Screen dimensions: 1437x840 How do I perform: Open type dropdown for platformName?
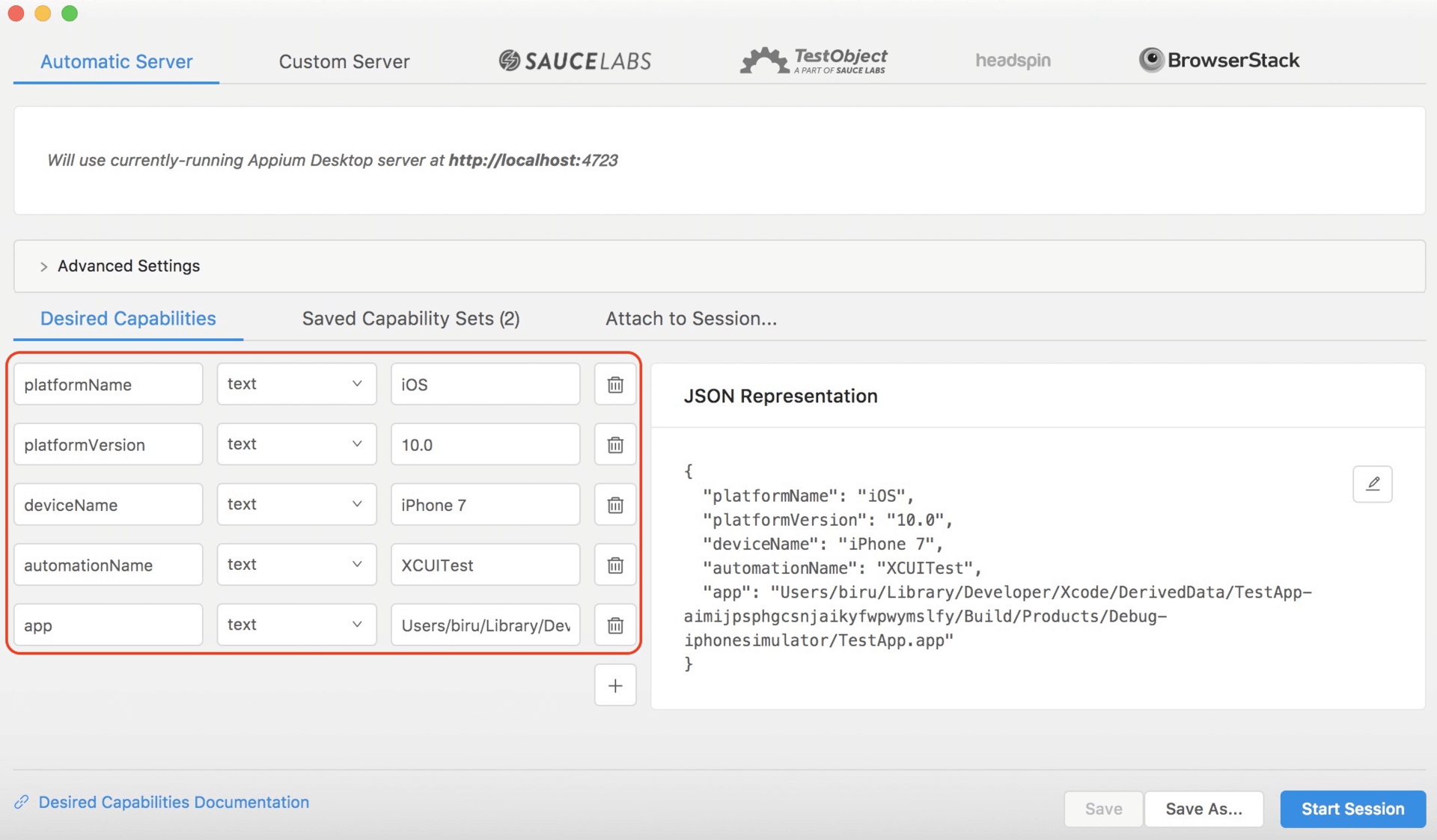click(296, 384)
